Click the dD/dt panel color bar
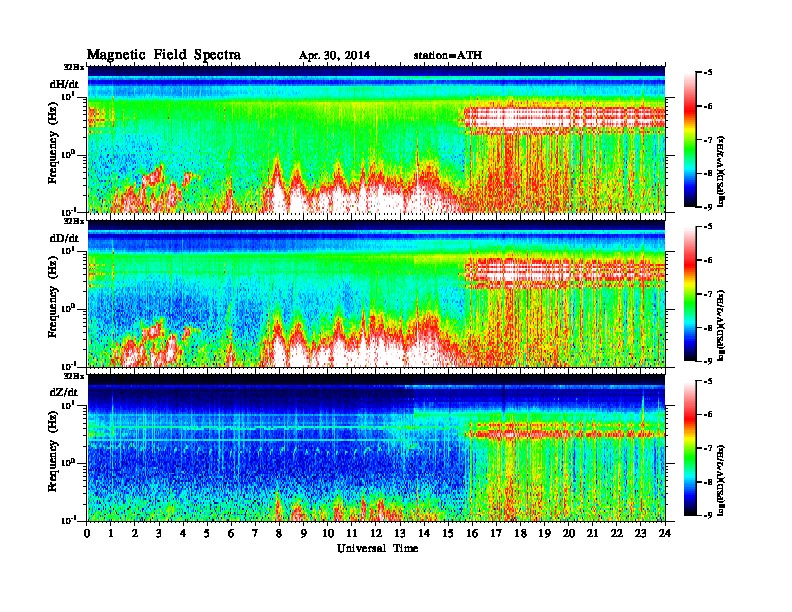 tap(689, 293)
